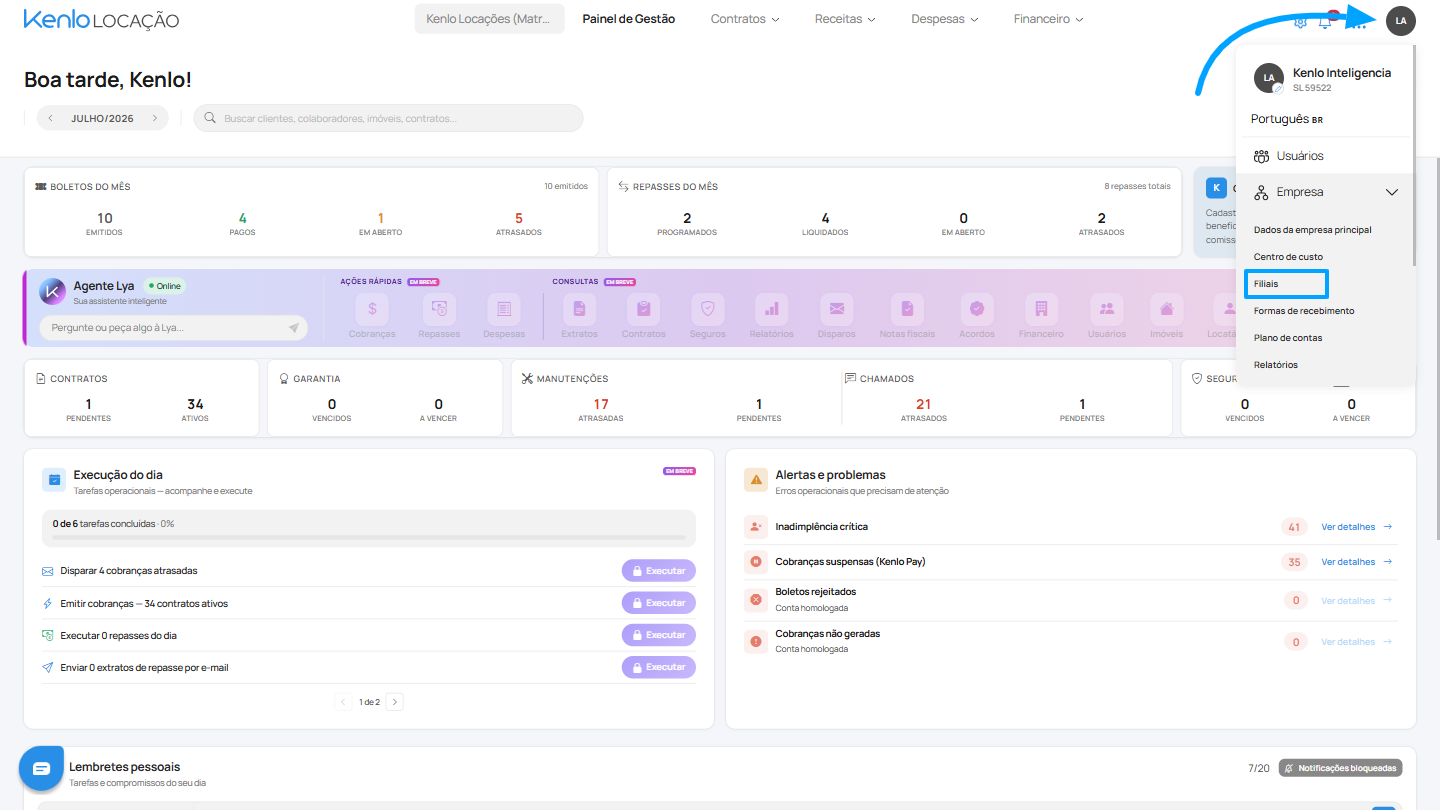Image resolution: width=1440 pixels, height=810 pixels.
Task: Click Executar for Emitir cobranças task
Action: tap(658, 603)
